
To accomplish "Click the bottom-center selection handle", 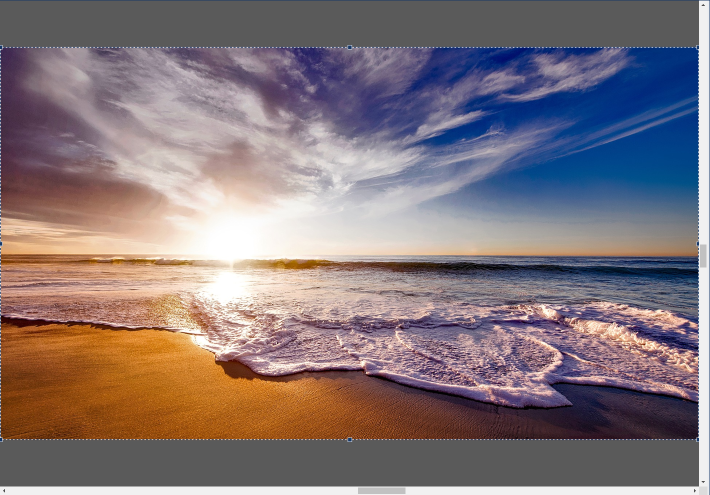I will (349, 439).
